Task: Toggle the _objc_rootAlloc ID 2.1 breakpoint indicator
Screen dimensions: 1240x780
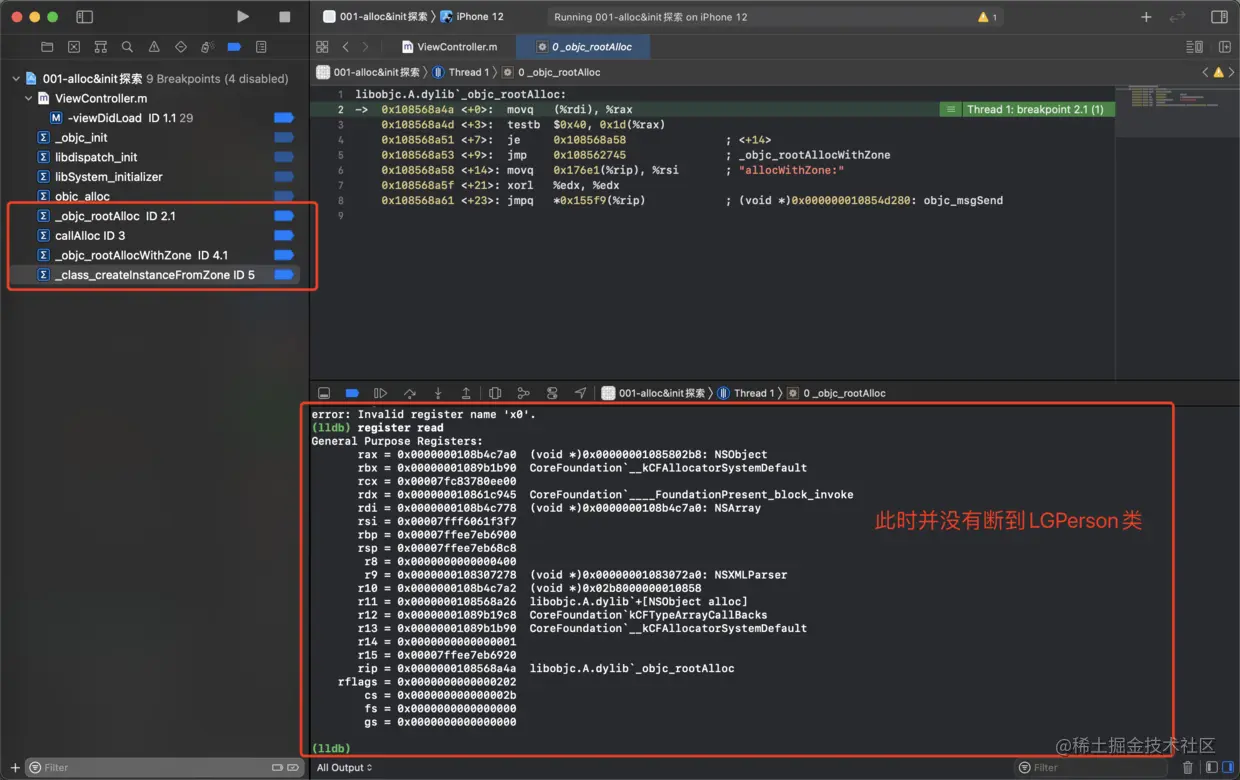Action: tap(284, 216)
